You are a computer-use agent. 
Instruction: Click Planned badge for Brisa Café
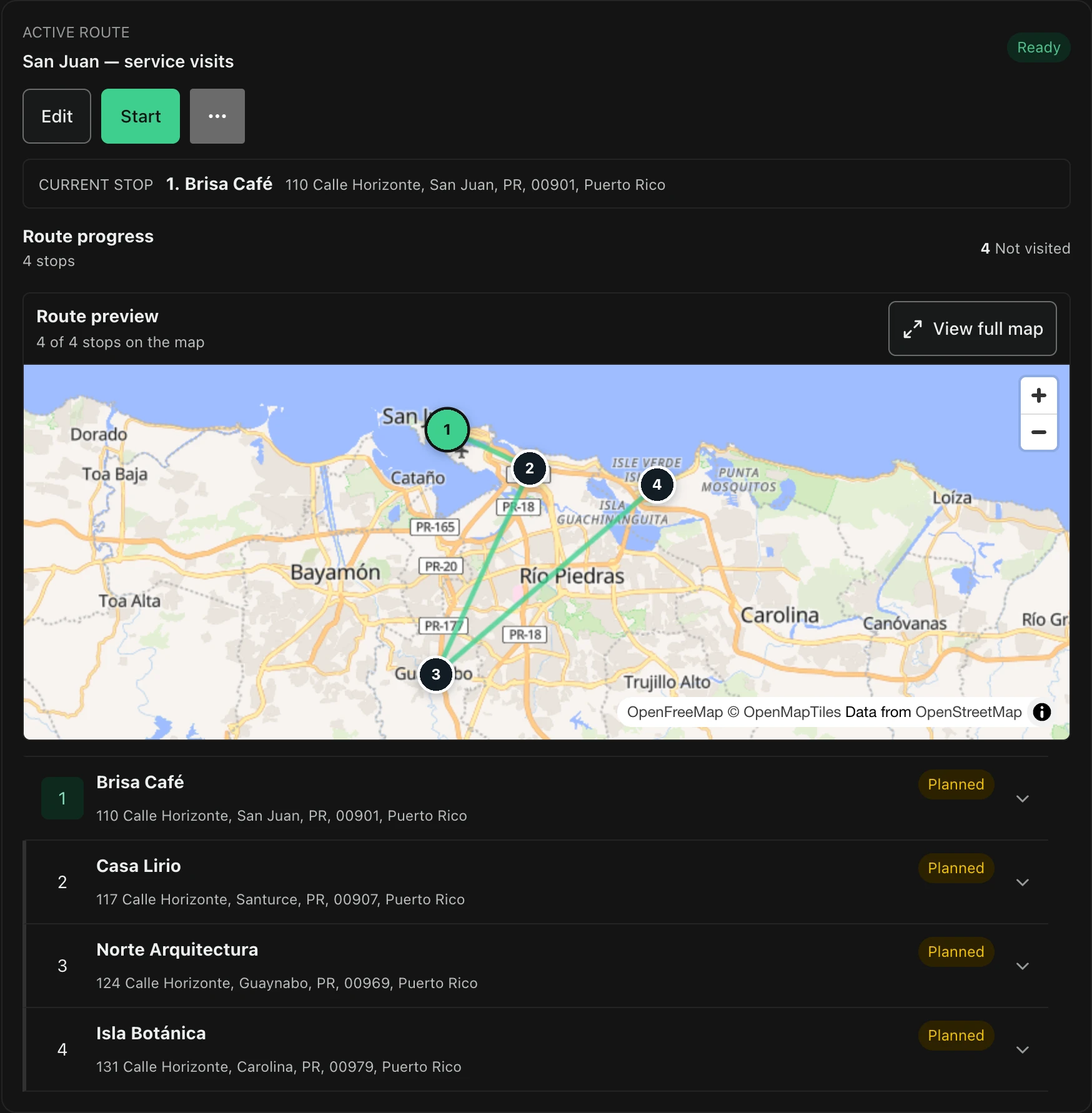pos(956,784)
